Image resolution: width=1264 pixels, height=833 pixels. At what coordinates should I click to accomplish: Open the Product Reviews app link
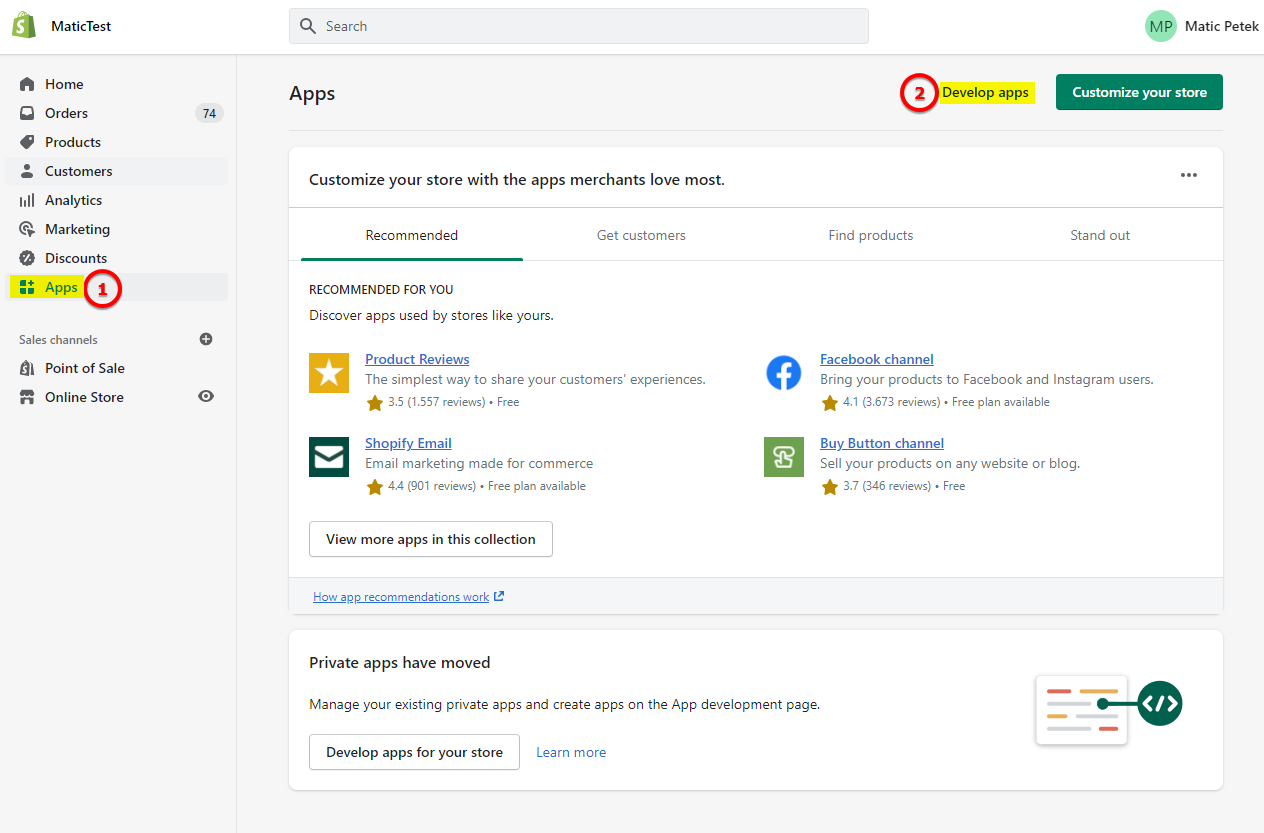tap(417, 359)
